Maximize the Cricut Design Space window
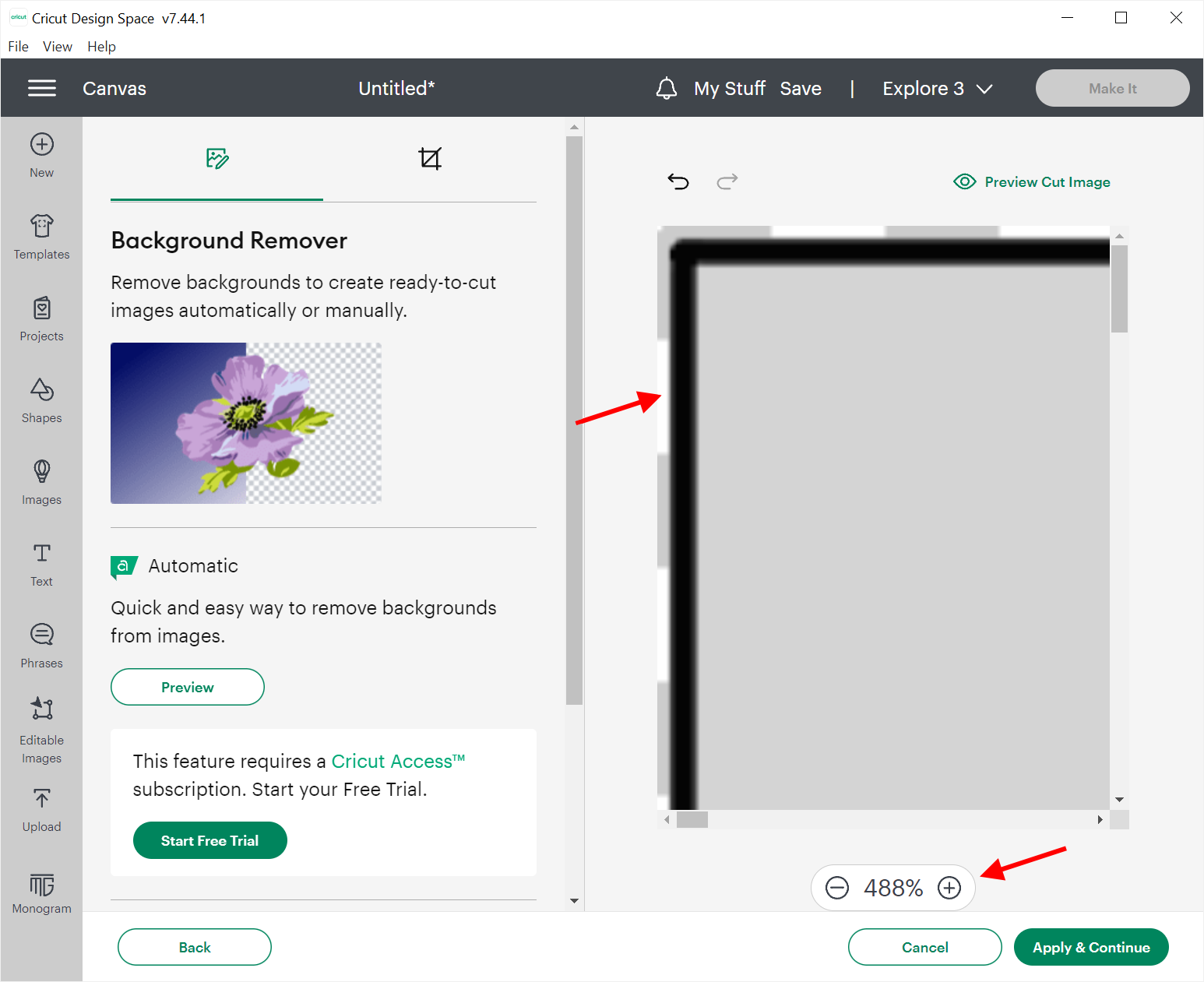This screenshot has height=982, width=1204. (1121, 18)
